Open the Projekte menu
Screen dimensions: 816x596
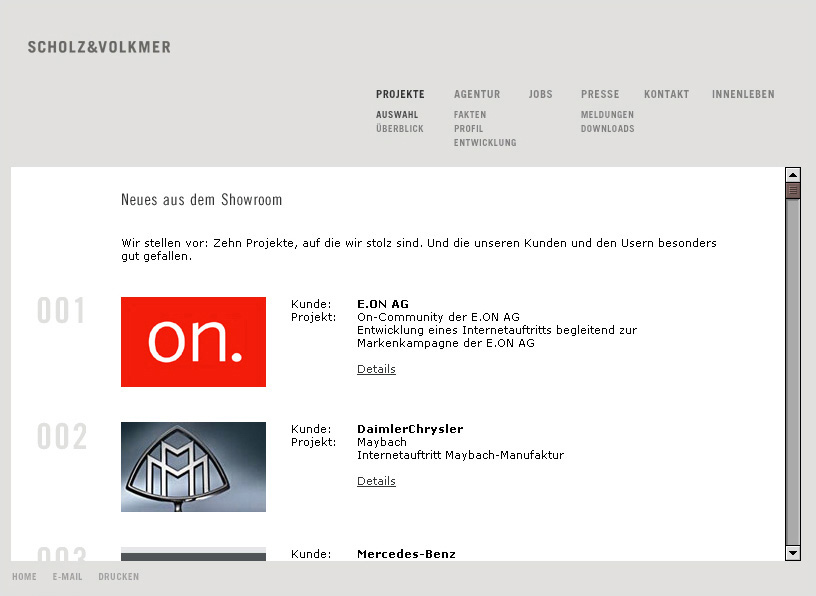tap(400, 94)
